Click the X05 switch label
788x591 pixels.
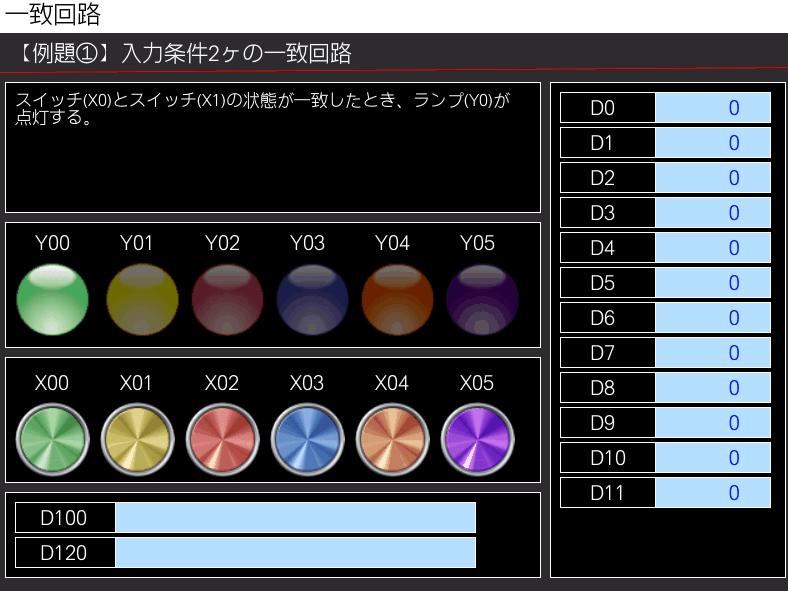(477, 383)
